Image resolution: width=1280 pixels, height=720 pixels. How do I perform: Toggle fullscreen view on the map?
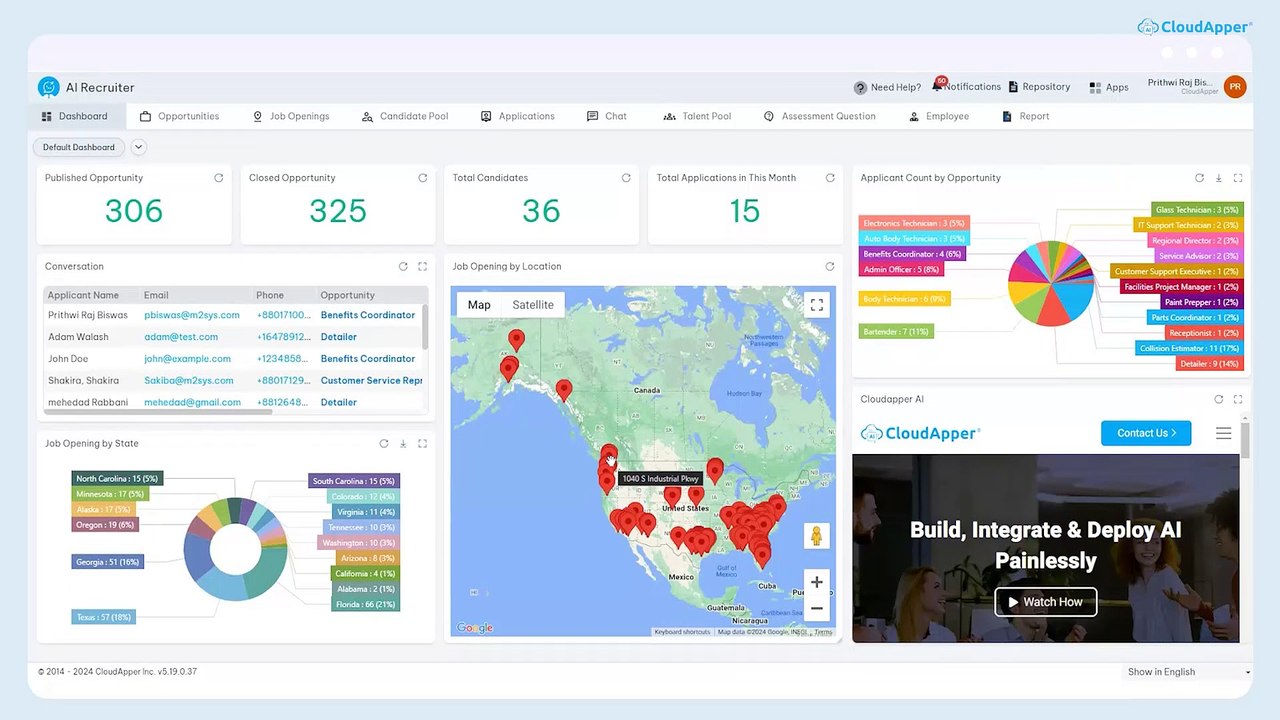coord(817,305)
